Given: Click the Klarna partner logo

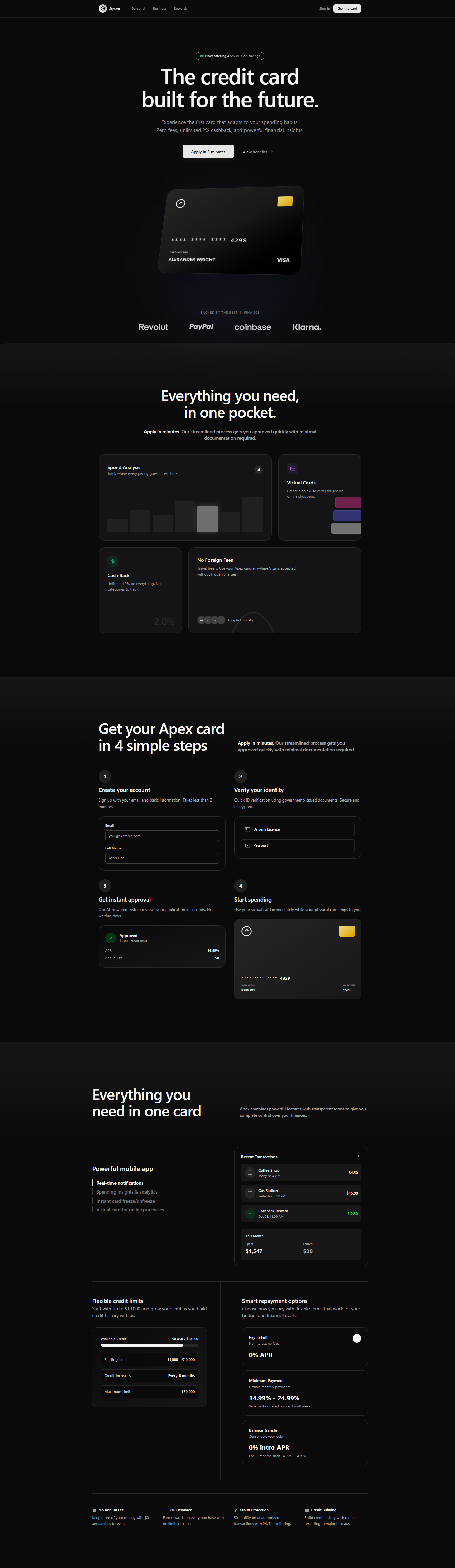Looking at the screenshot, I should tap(306, 327).
